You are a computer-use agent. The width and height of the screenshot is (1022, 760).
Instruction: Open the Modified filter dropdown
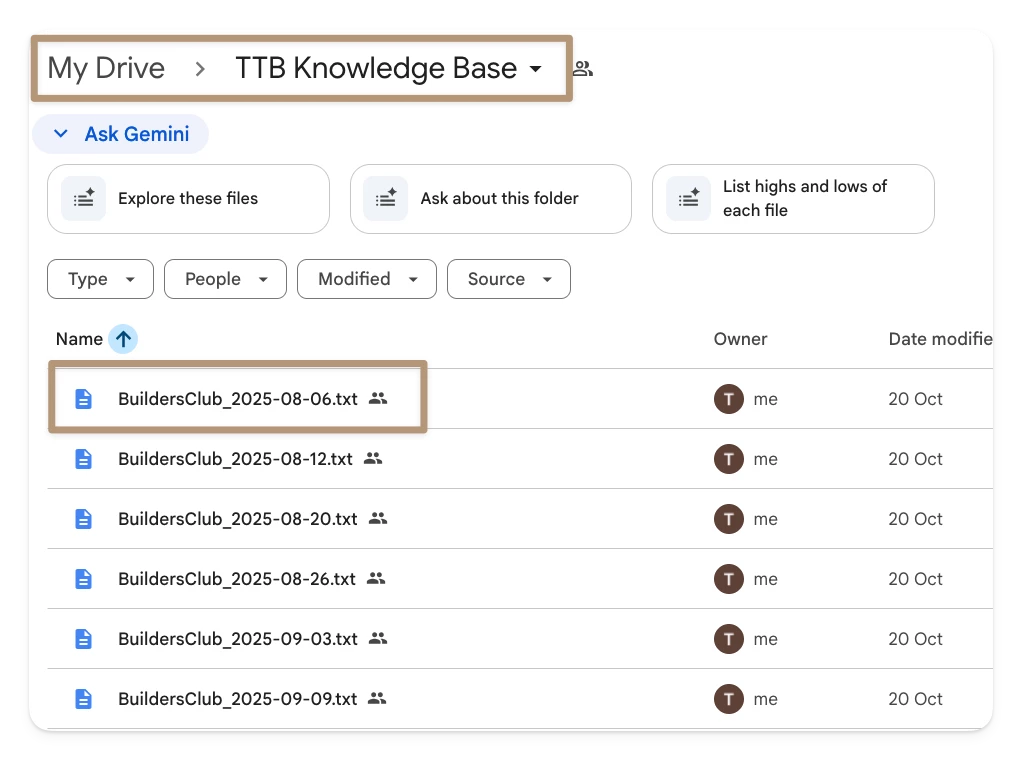tap(367, 279)
